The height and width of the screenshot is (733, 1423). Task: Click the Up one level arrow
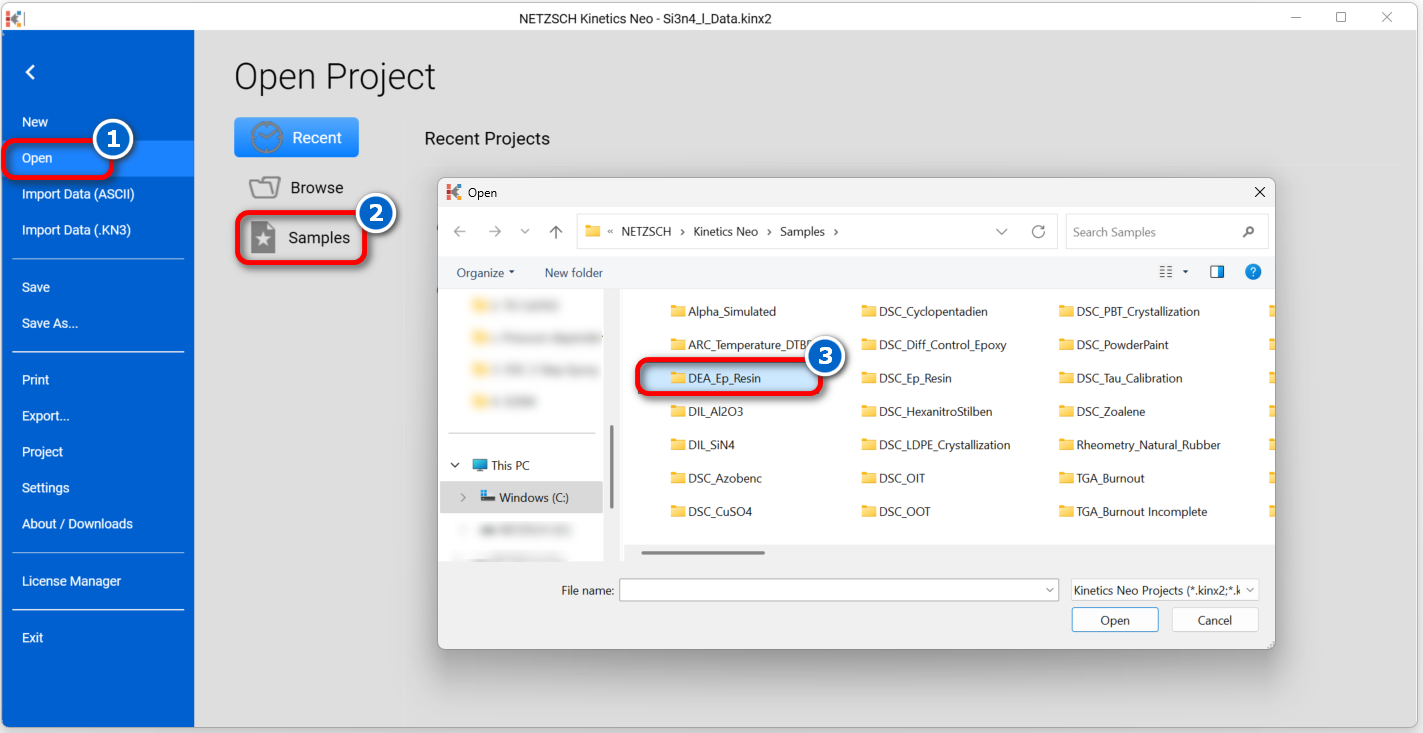pos(556,232)
